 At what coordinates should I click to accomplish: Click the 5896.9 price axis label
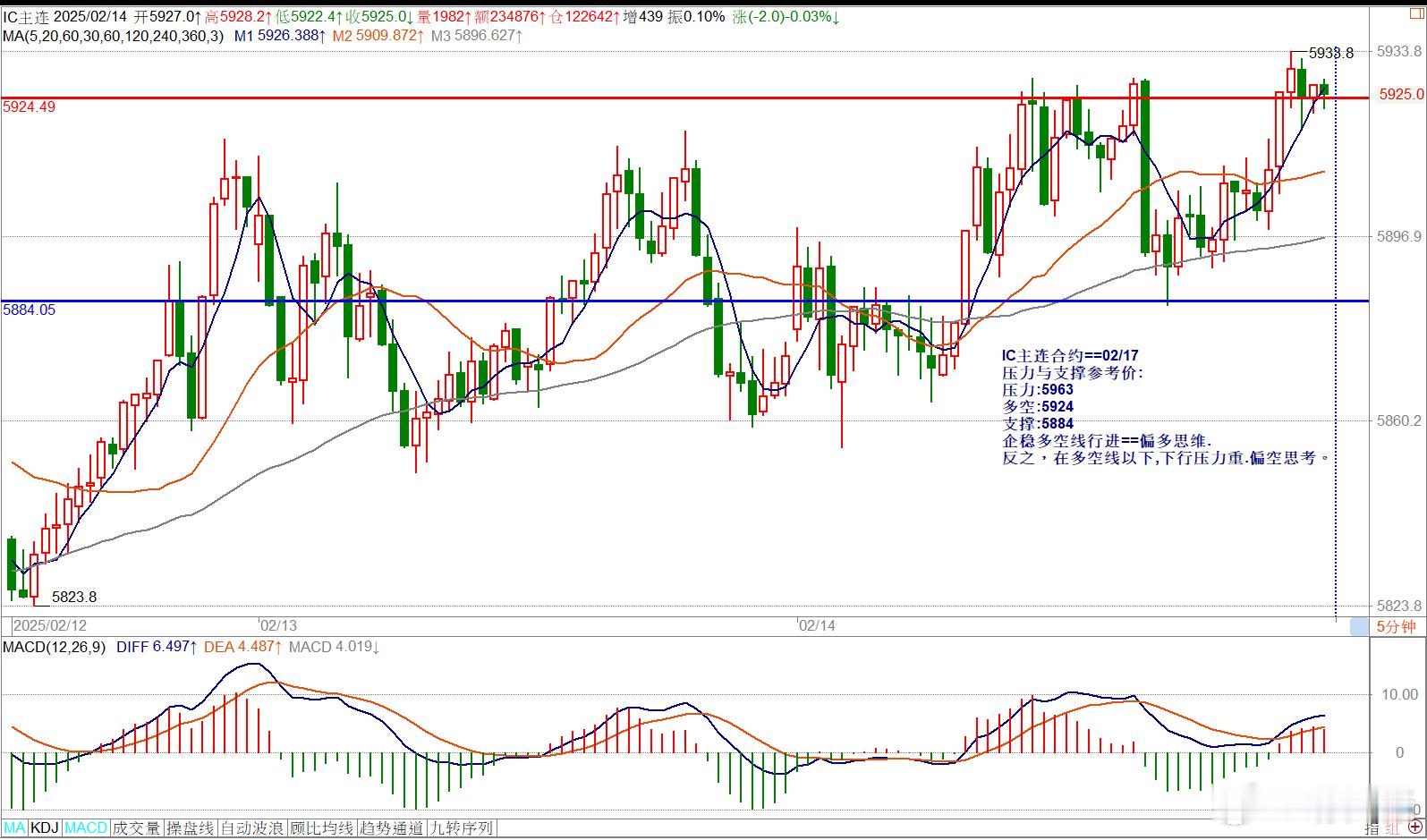(1400, 236)
